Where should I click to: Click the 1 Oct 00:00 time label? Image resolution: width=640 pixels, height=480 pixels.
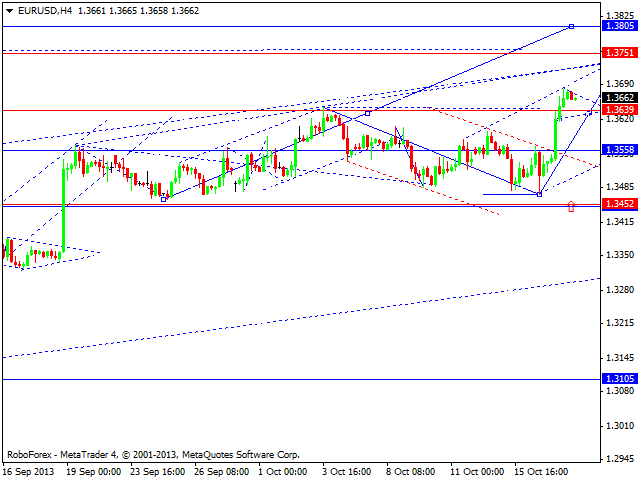(x=283, y=471)
